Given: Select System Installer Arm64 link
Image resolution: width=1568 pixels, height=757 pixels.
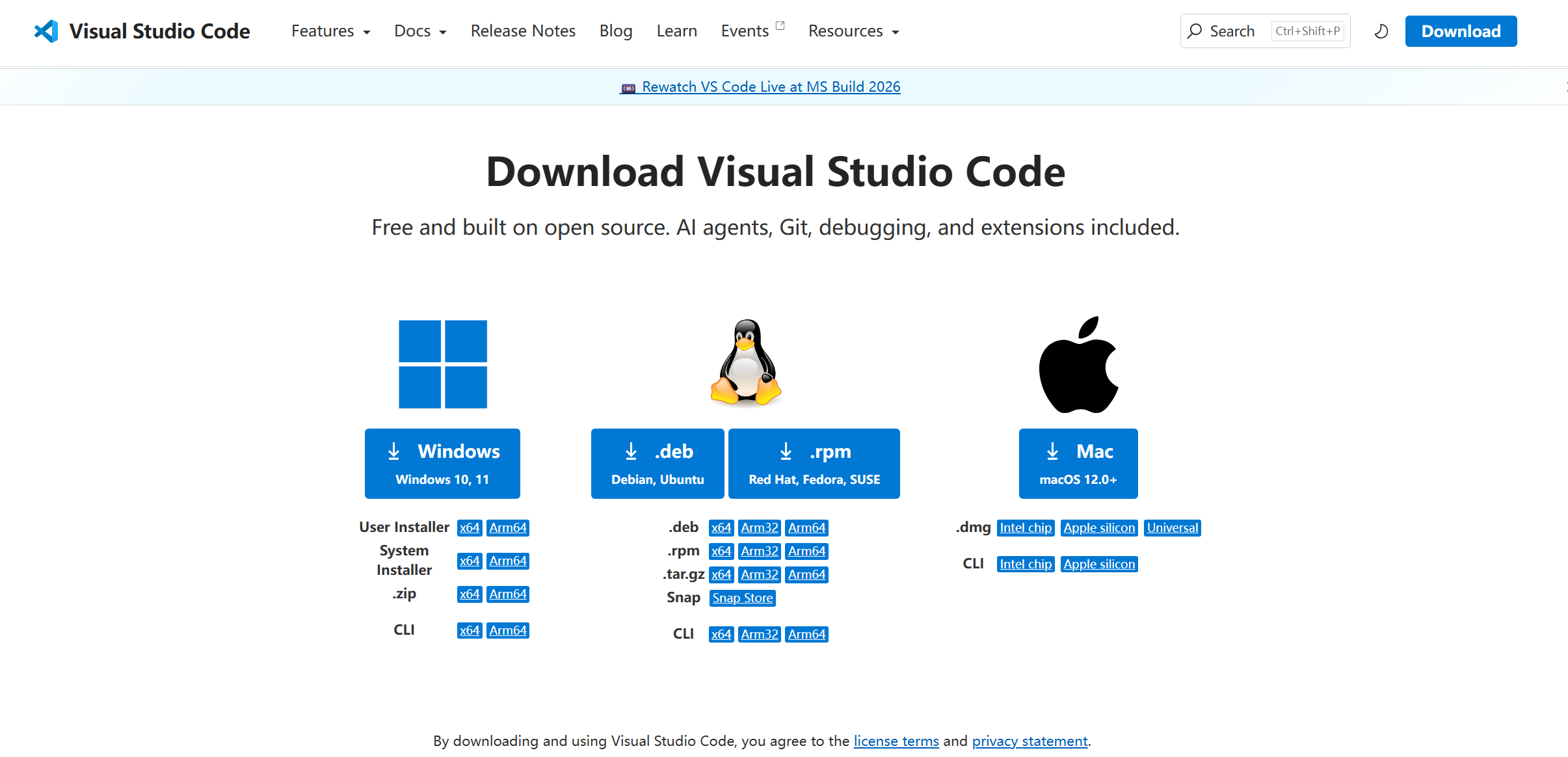Looking at the screenshot, I should (x=508, y=561).
